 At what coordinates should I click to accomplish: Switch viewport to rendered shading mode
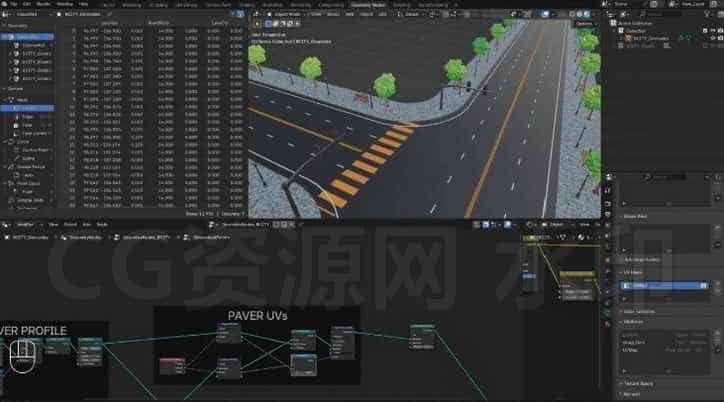coord(587,14)
